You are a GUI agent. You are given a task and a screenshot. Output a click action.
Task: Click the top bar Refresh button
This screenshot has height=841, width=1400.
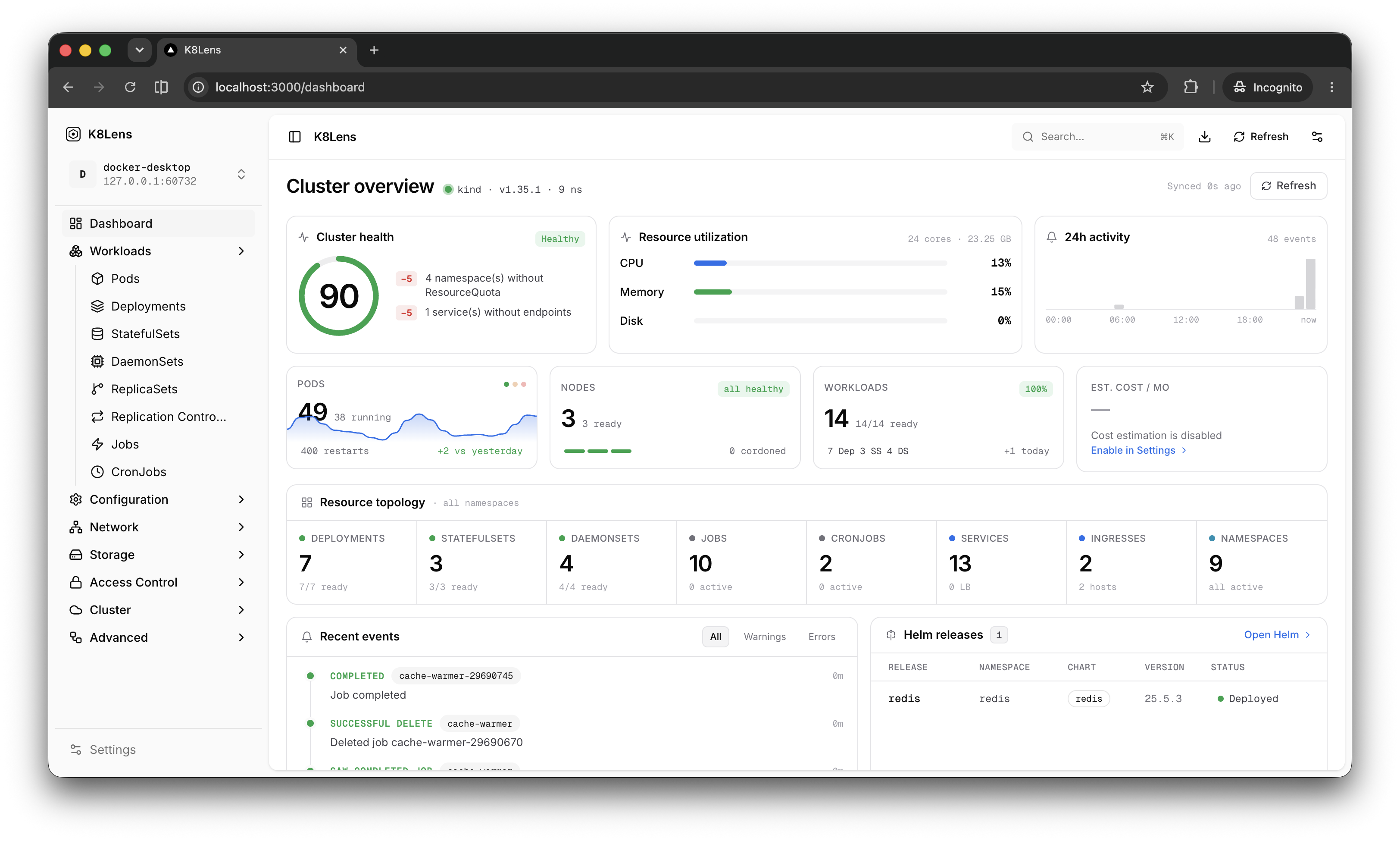click(x=1261, y=137)
